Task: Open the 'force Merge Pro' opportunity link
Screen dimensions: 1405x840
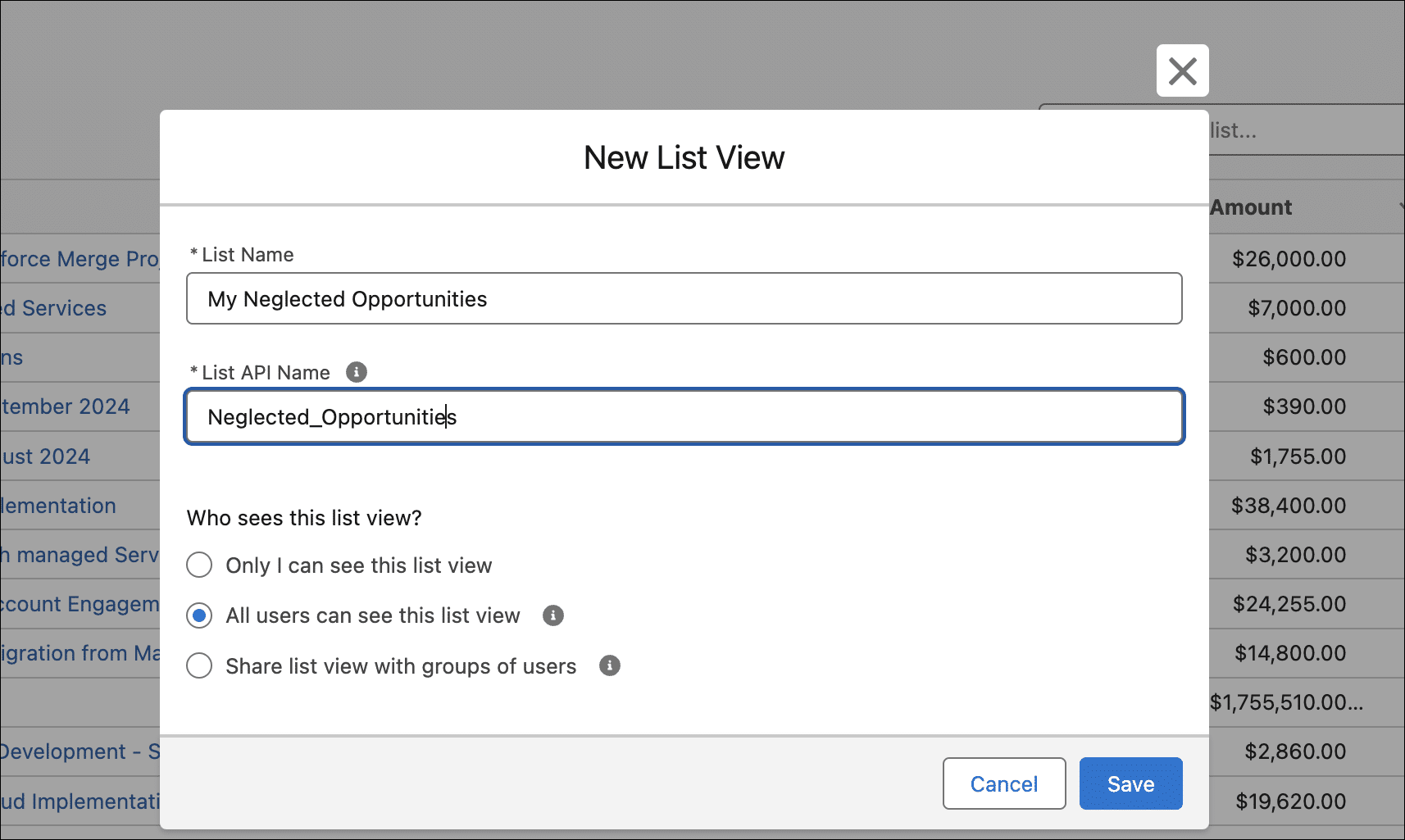Action: tap(80, 259)
